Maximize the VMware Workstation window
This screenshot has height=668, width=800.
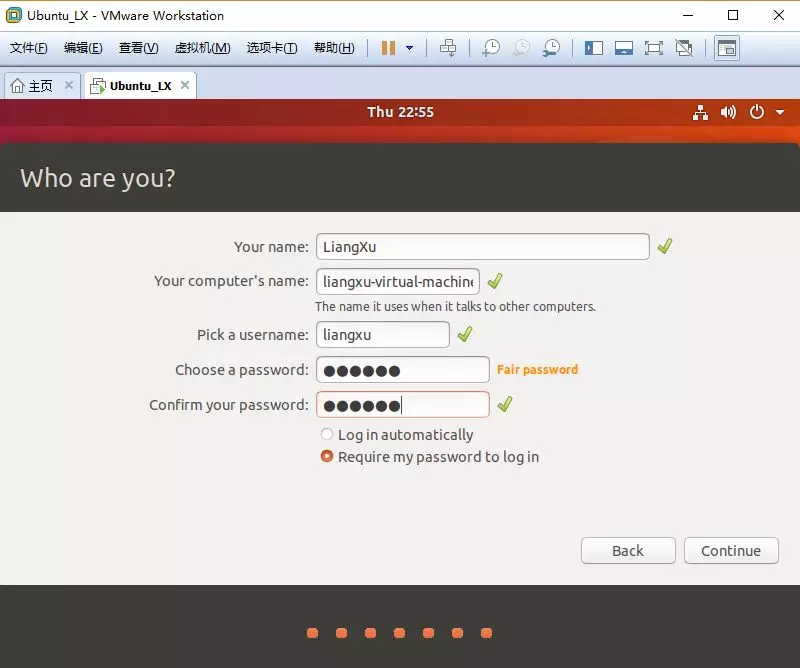733,15
